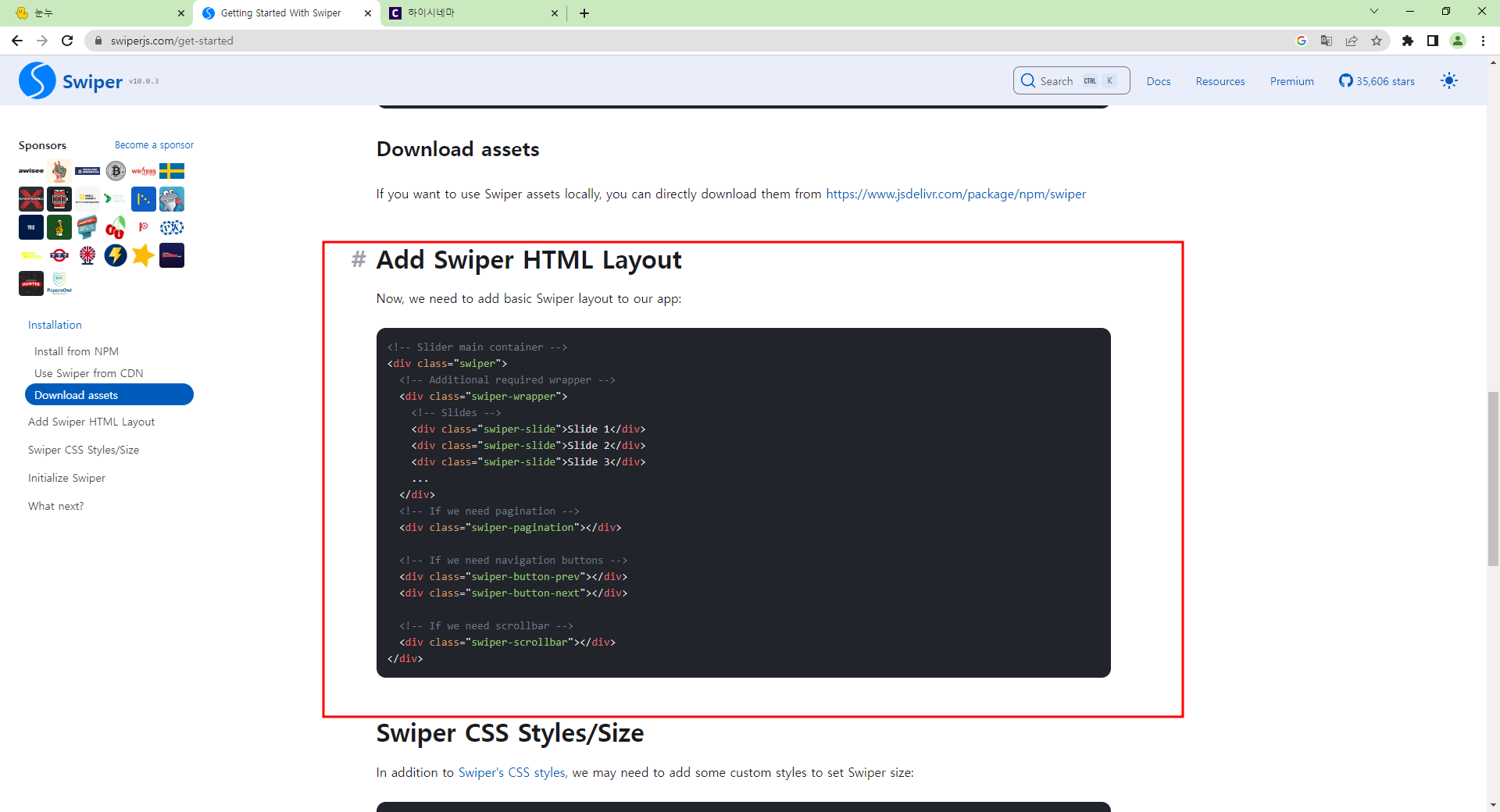The width and height of the screenshot is (1500, 812).
Task: Go to Use Swiper from CDN section
Action: point(89,373)
